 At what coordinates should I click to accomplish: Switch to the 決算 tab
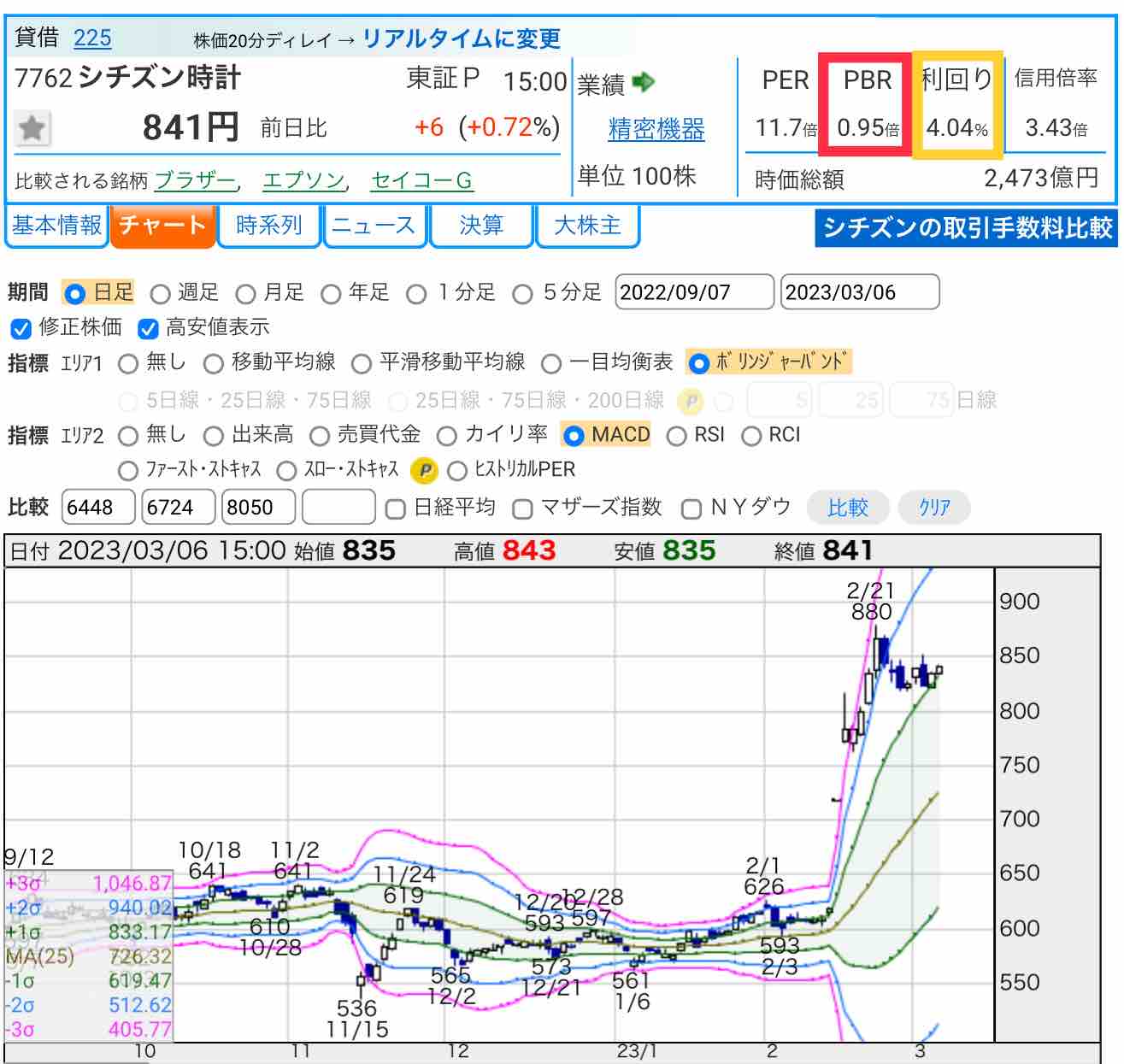coord(481,226)
